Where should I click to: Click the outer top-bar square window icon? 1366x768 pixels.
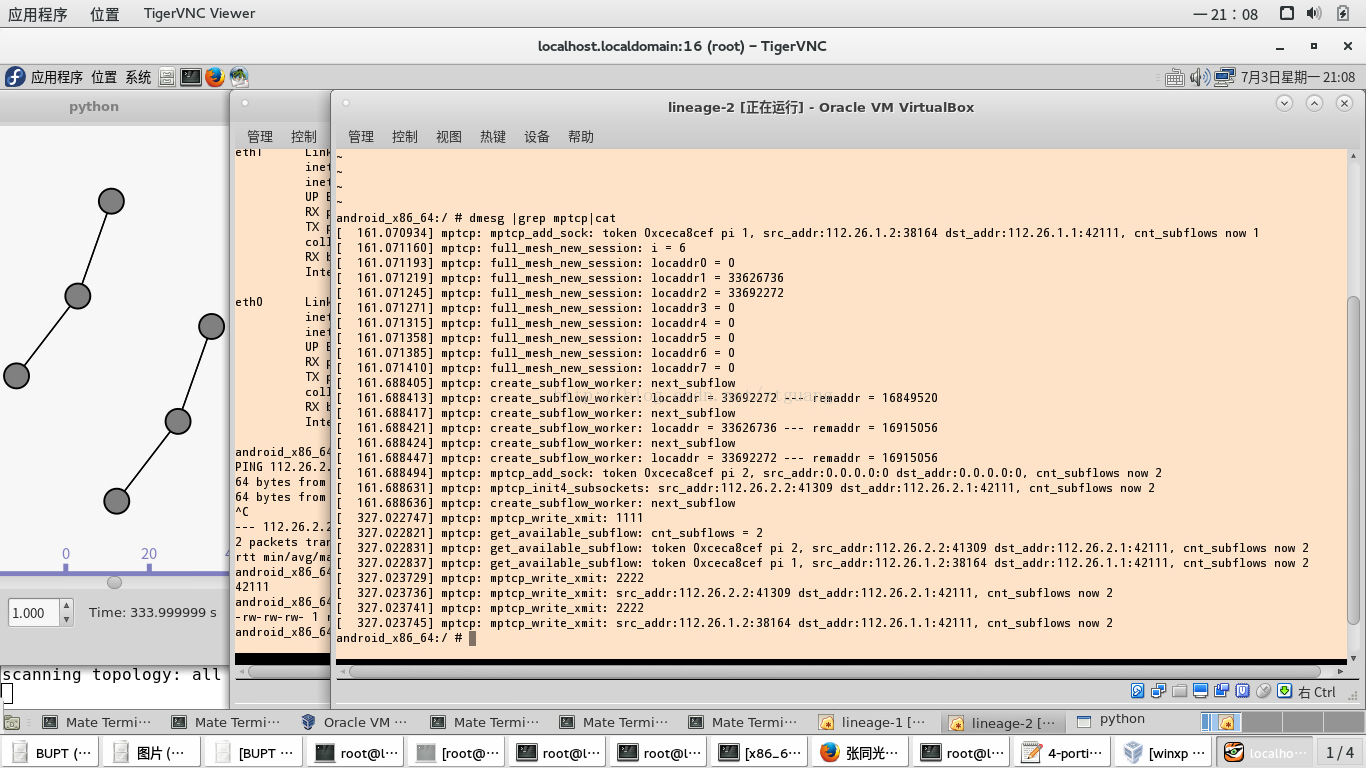(x=1287, y=13)
